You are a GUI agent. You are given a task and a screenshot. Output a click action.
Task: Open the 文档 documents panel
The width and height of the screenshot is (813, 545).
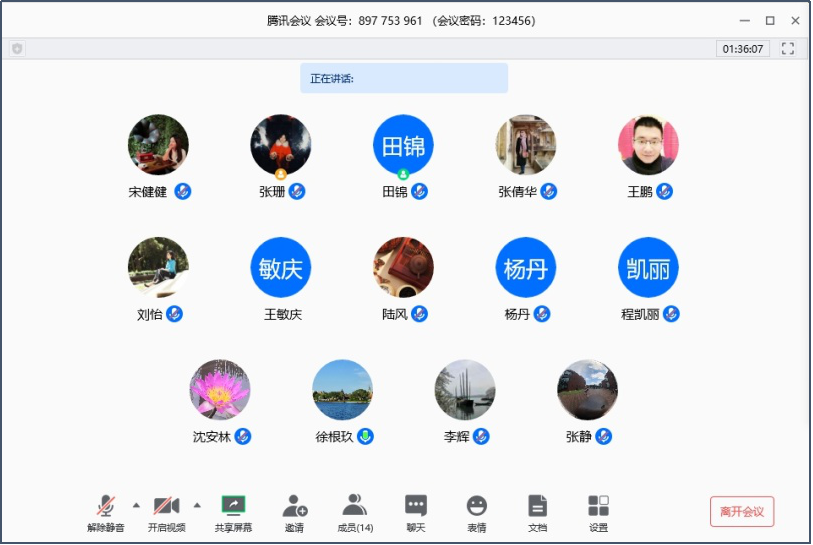pos(537,506)
